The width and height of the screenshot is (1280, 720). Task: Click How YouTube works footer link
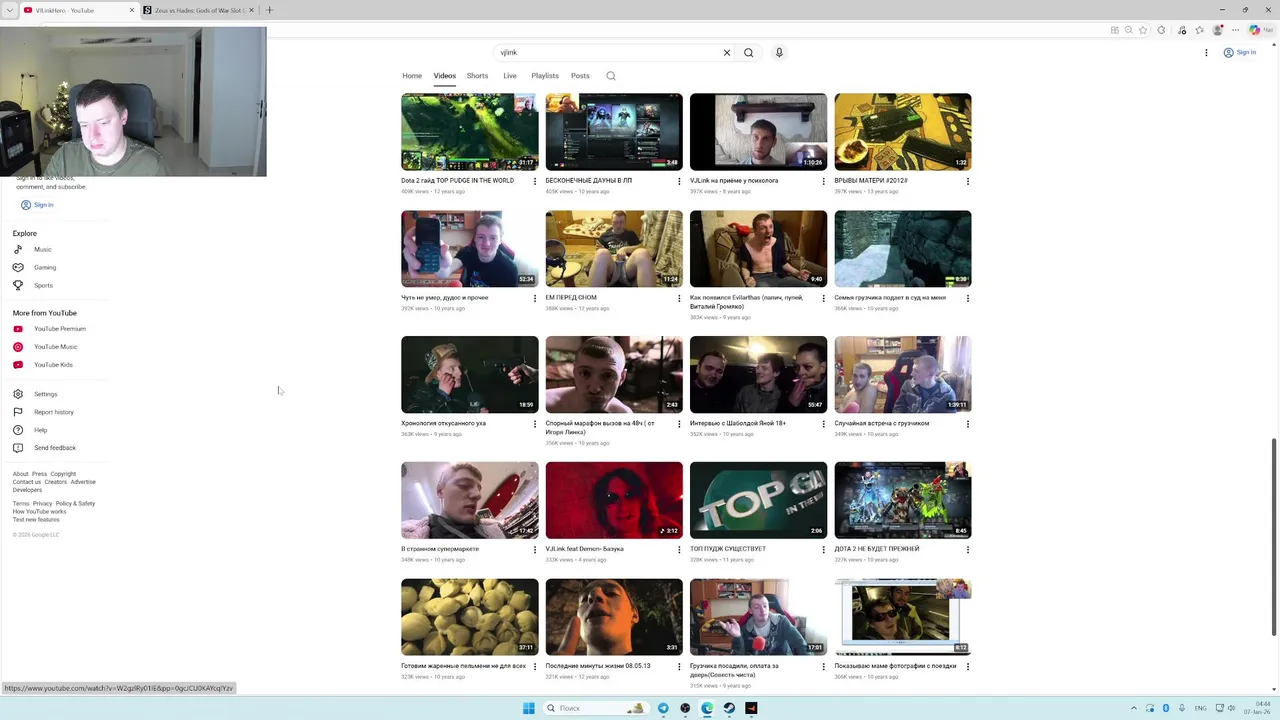pyautogui.click(x=39, y=512)
